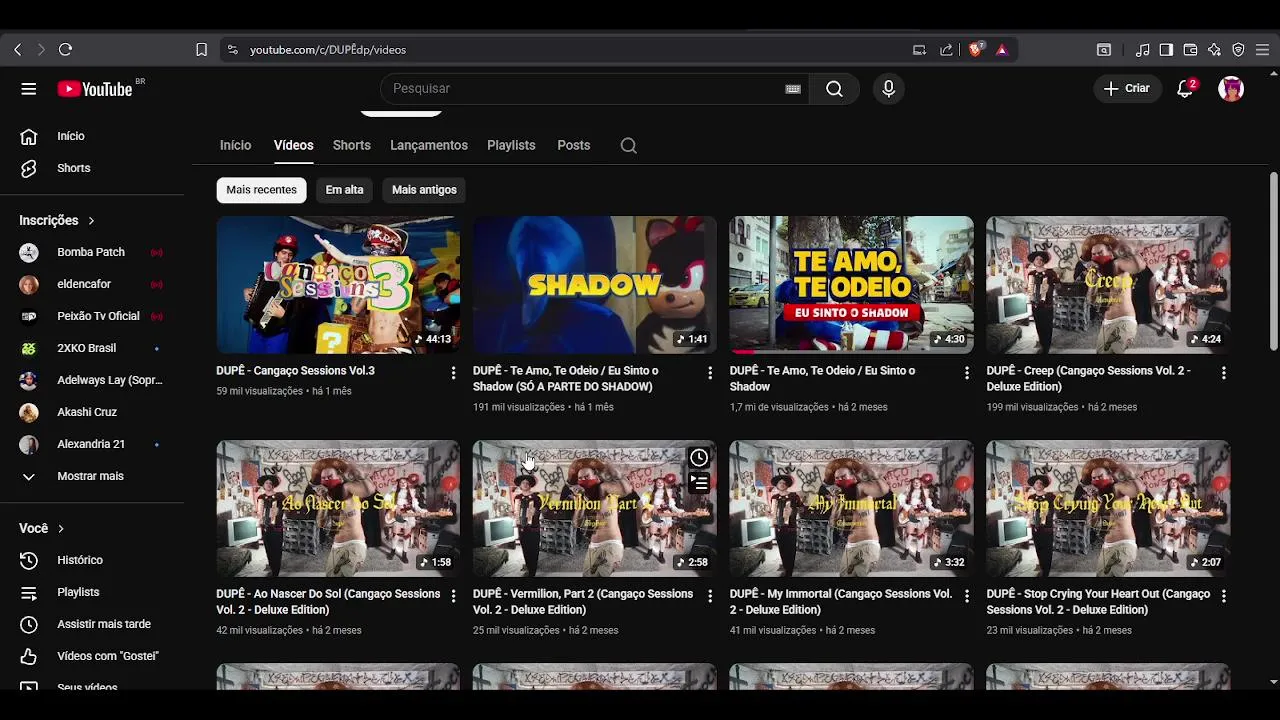Share page icon in address bar

point(946,49)
